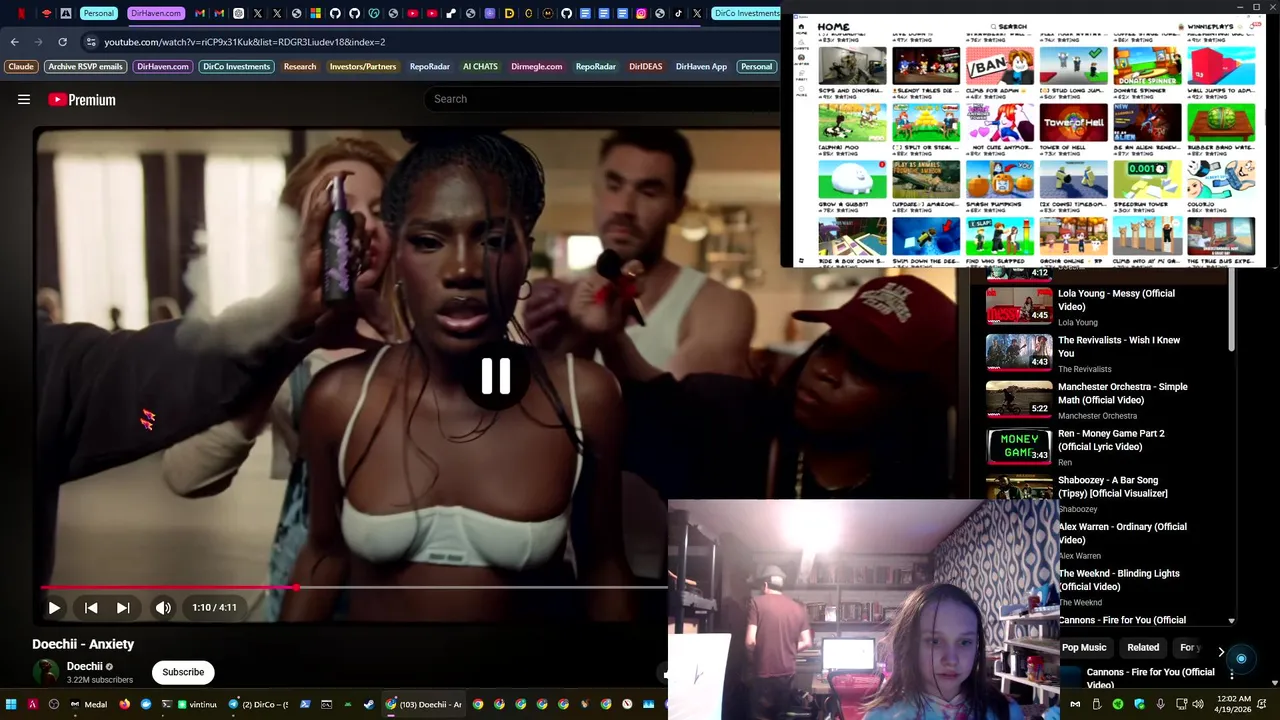This screenshot has width=1280, height=720.
Task: Click the playlist scroll down arrow
Action: pyautogui.click(x=1231, y=621)
